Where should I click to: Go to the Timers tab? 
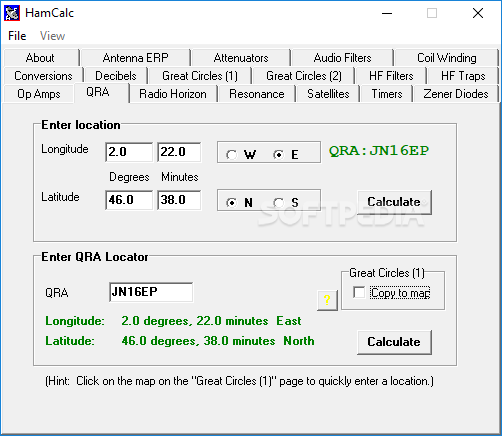coord(387,94)
